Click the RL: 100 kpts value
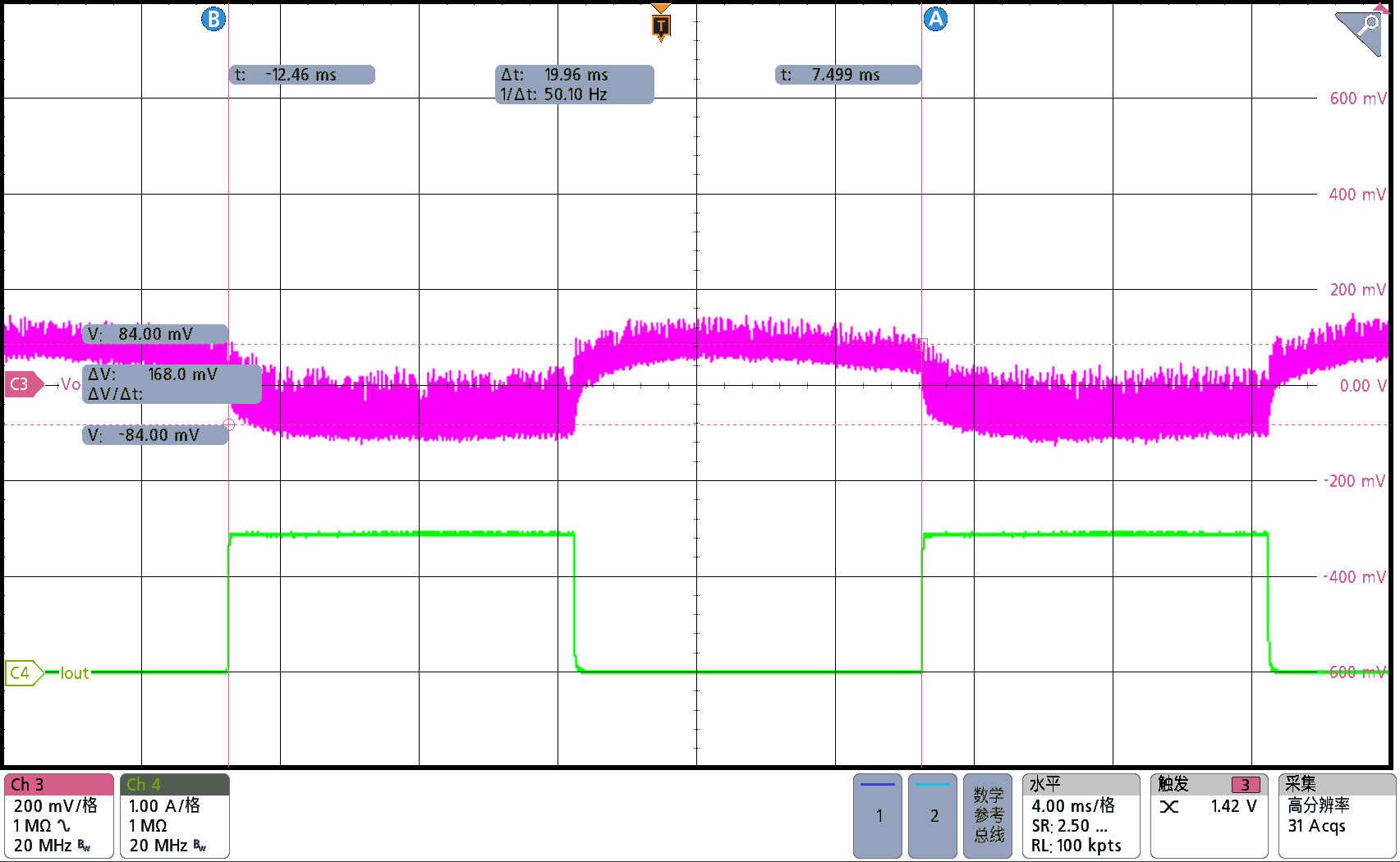Image resolution: width=1400 pixels, height=862 pixels. click(1076, 846)
